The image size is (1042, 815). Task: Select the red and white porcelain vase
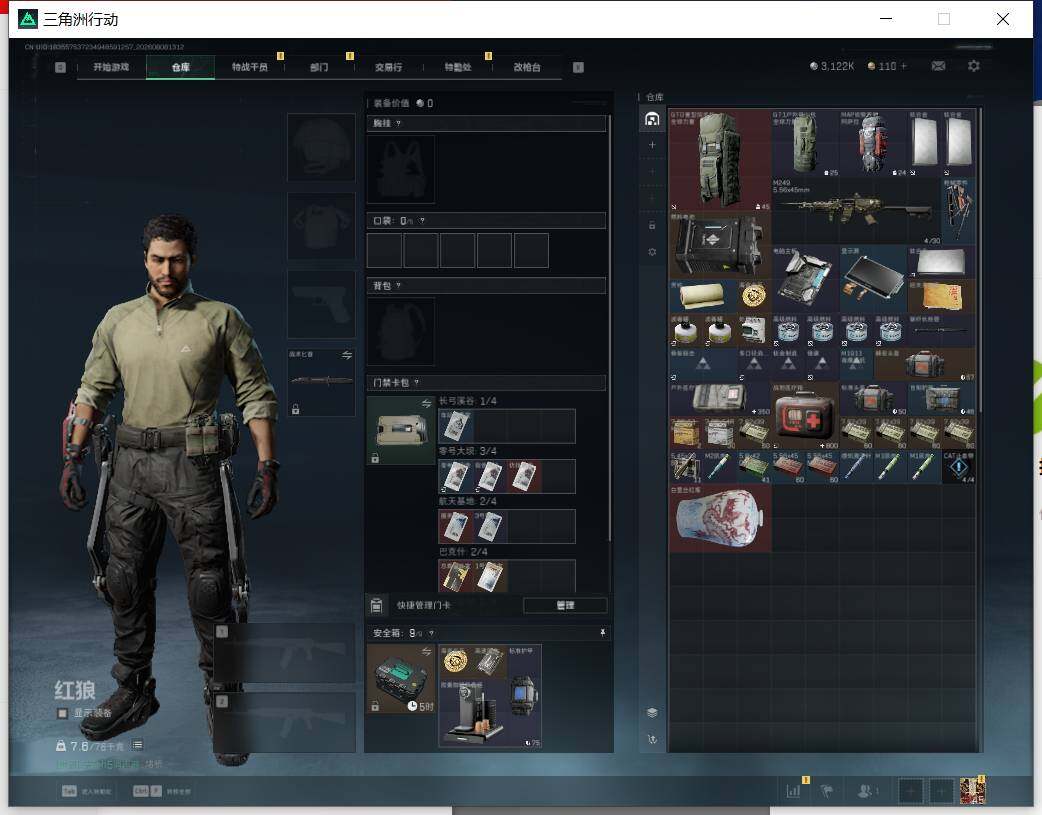click(720, 518)
